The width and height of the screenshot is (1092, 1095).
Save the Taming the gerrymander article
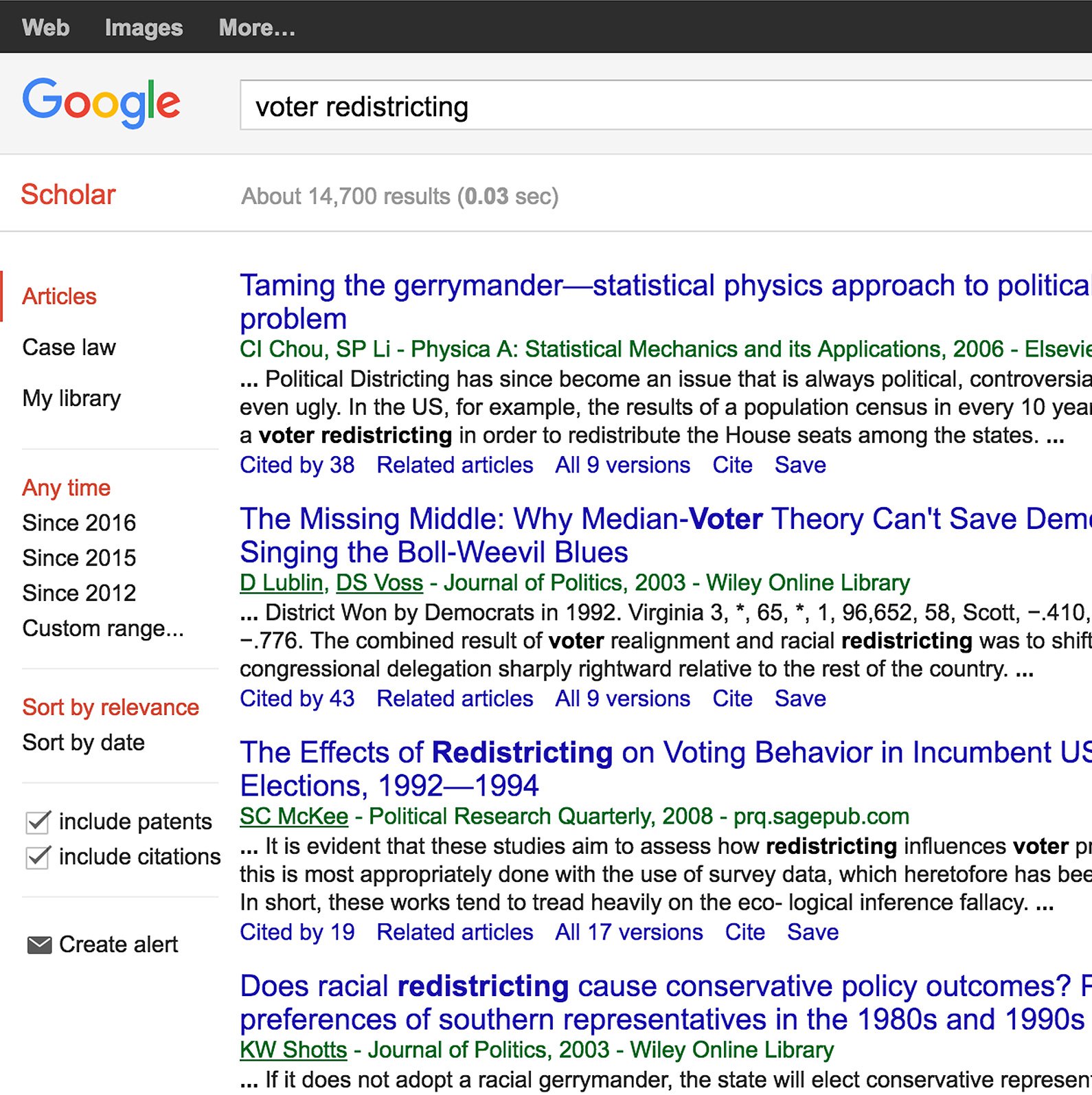click(800, 465)
